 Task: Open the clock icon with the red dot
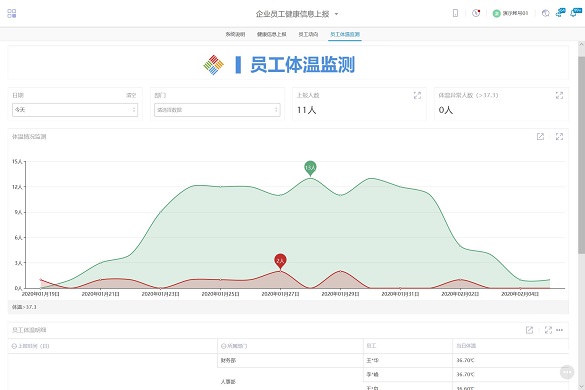pos(476,13)
